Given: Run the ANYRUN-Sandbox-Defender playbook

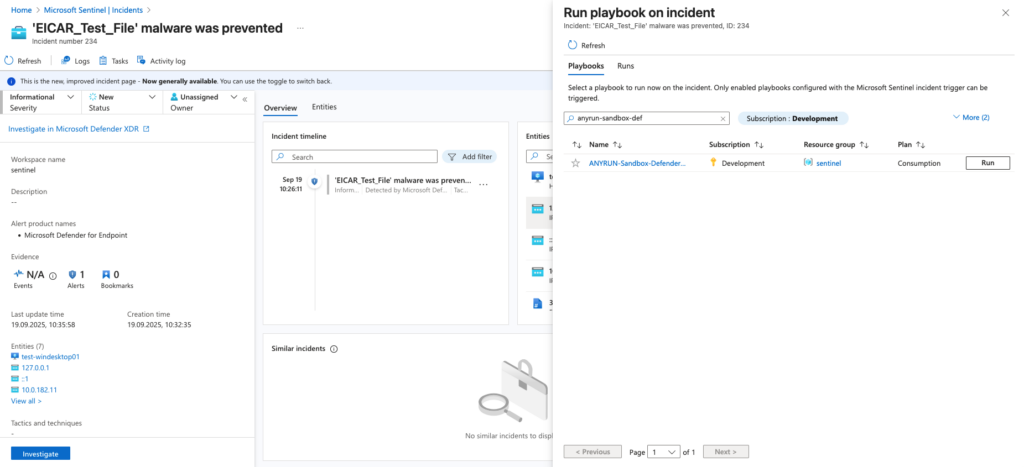Looking at the screenshot, I should coord(987,163).
